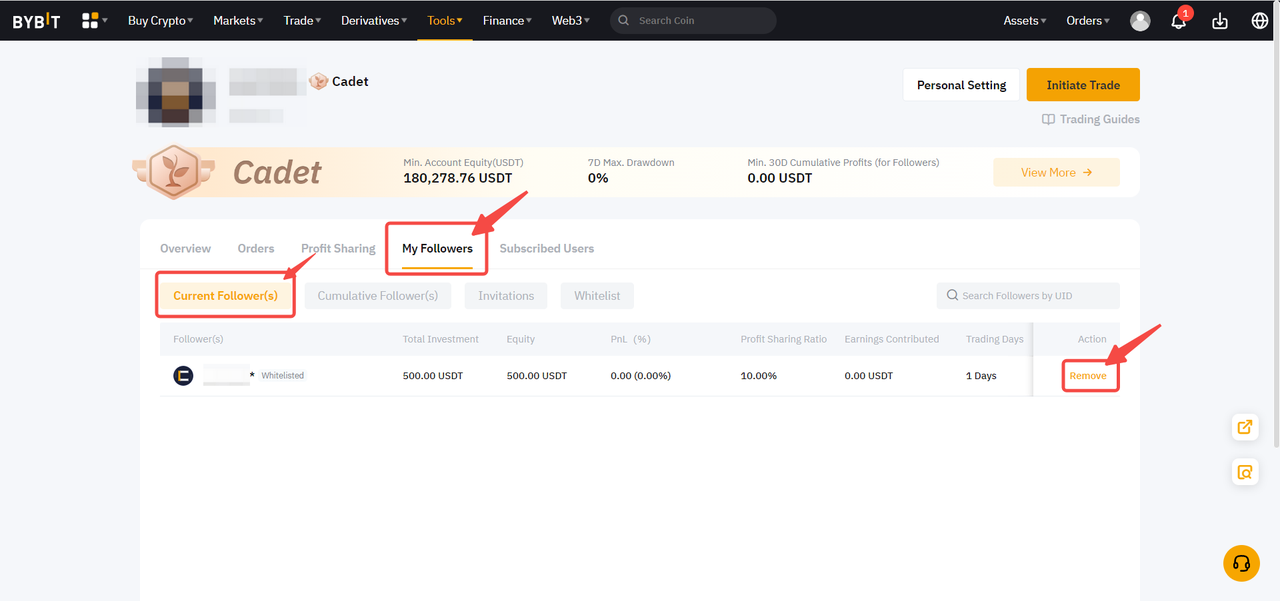1280x601 pixels.
Task: Click the share external link icon
Action: [1244, 427]
